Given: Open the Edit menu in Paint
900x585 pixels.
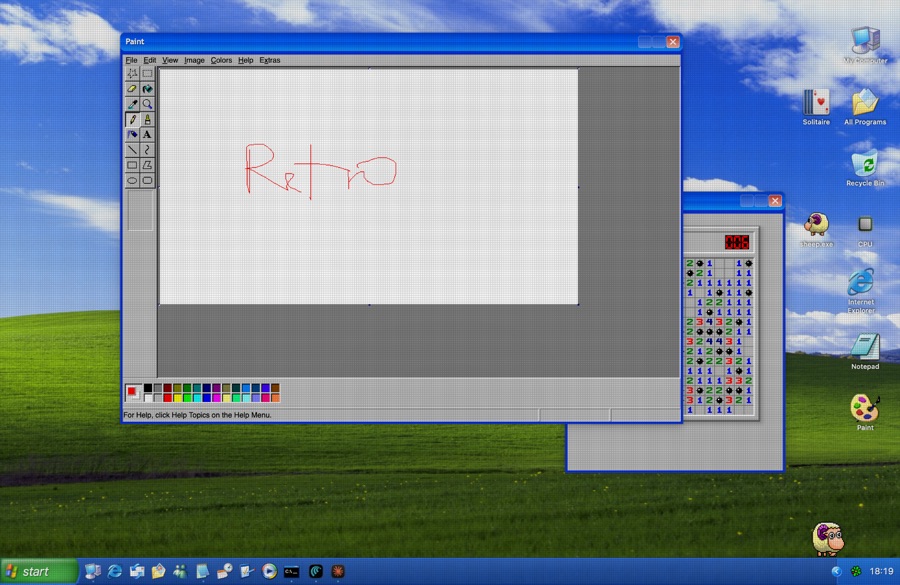Looking at the screenshot, I should click(x=150, y=60).
